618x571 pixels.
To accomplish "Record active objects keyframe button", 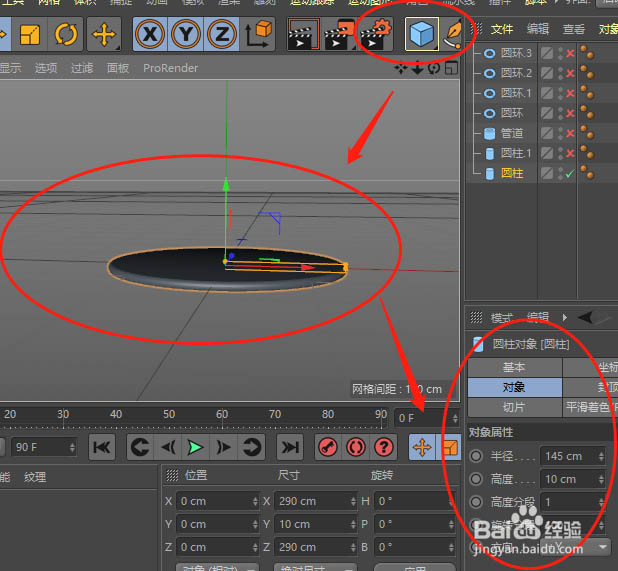I will [328, 447].
